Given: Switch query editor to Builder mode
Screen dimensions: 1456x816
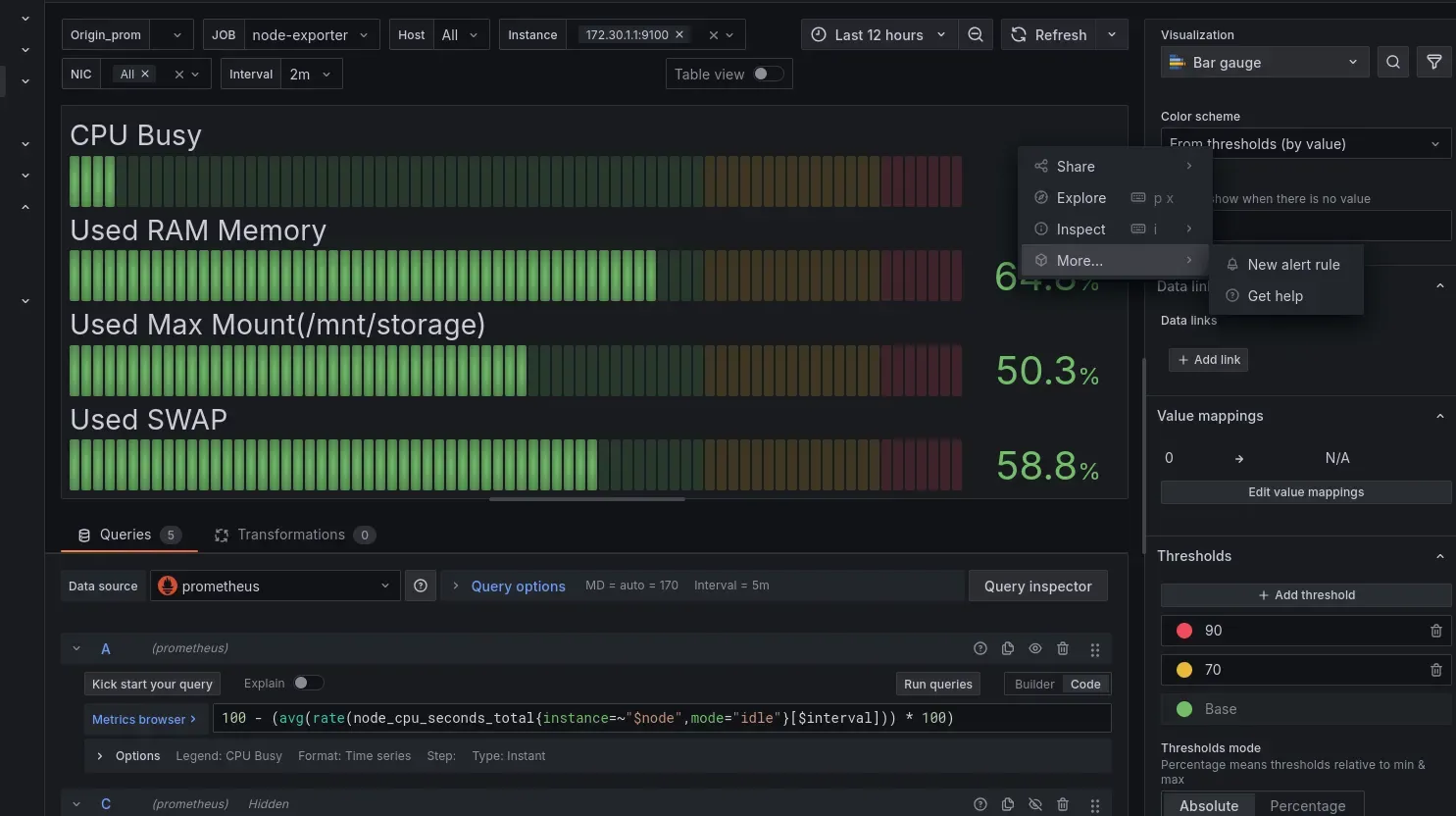Looking at the screenshot, I should click(x=1034, y=684).
